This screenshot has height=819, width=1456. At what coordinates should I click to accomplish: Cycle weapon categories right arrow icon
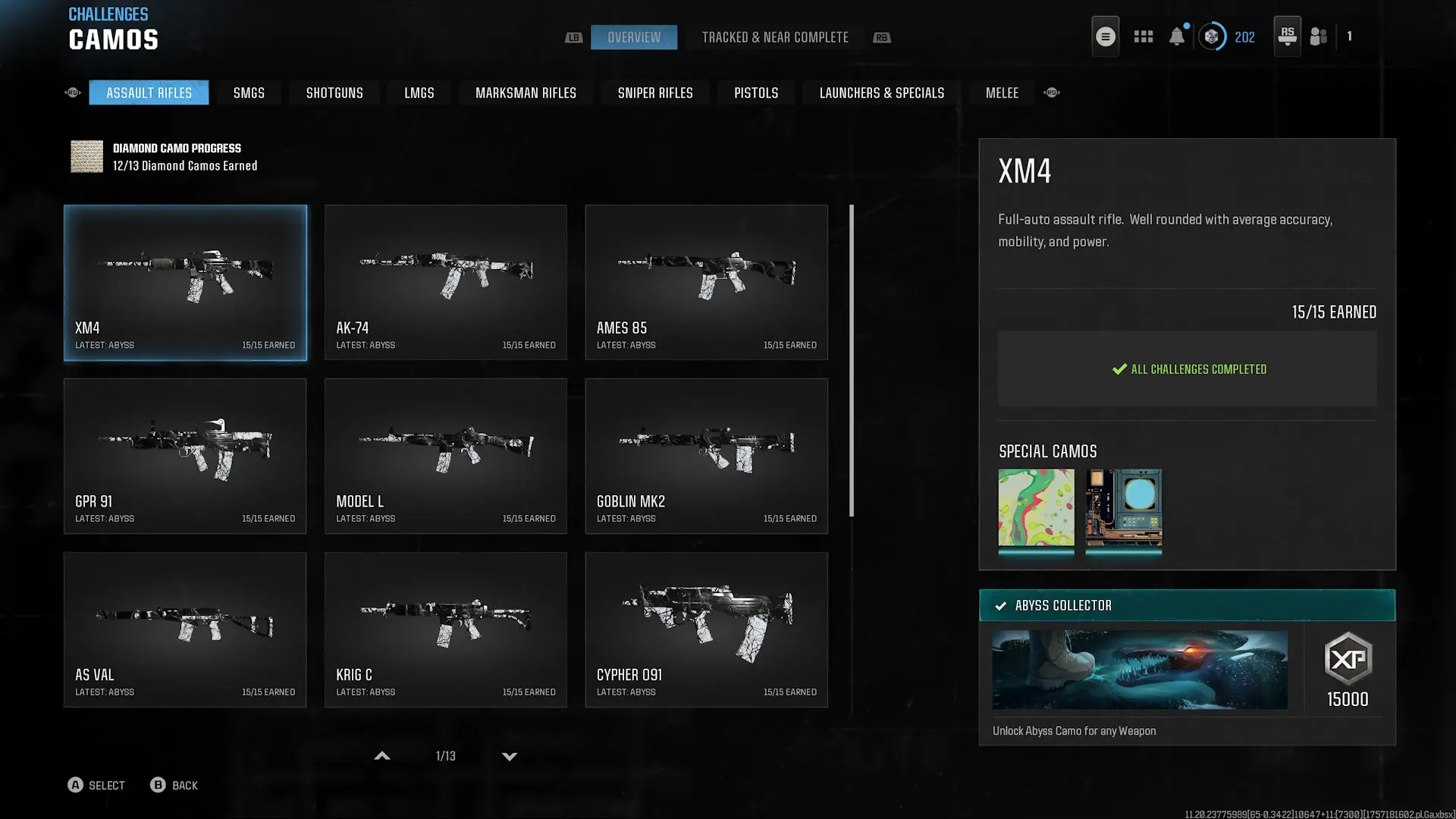[x=1051, y=93]
